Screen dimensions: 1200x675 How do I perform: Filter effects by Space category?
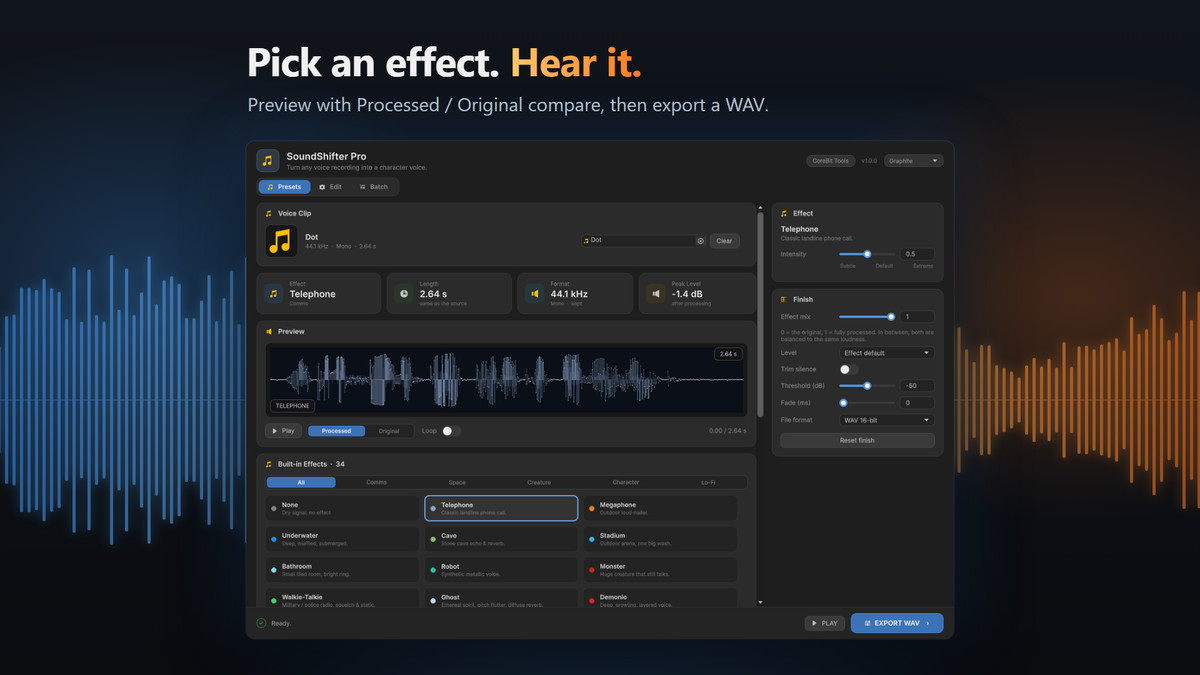(457, 482)
